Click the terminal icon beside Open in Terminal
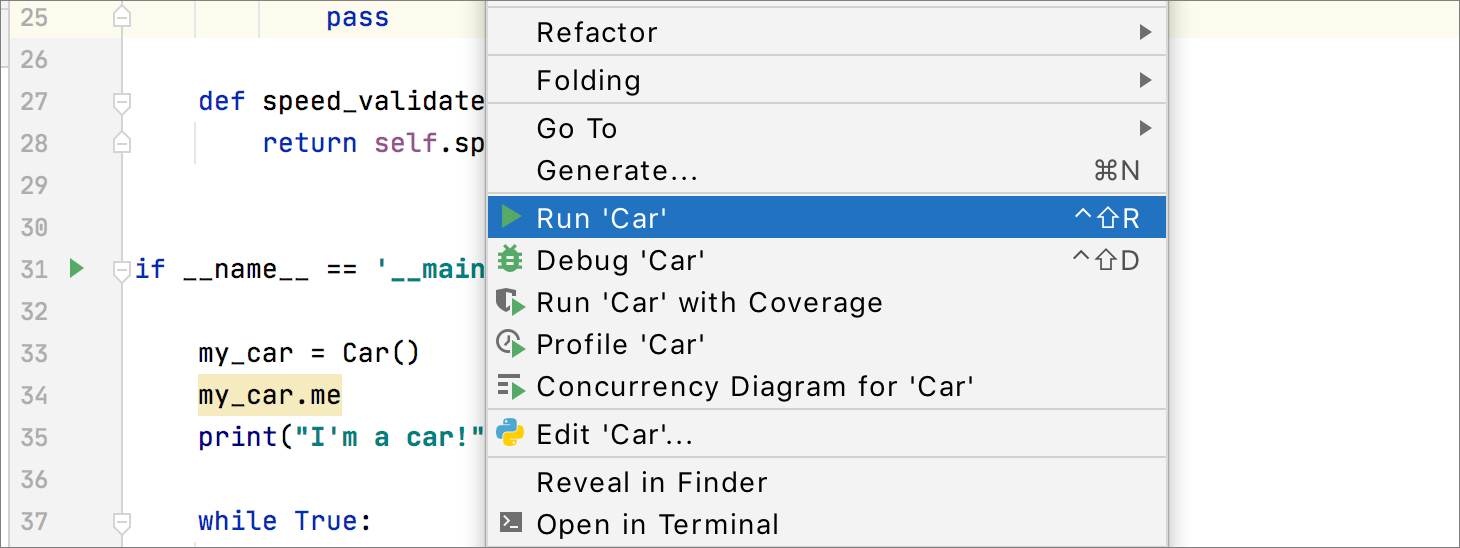The image size is (1460, 548). (x=510, y=523)
